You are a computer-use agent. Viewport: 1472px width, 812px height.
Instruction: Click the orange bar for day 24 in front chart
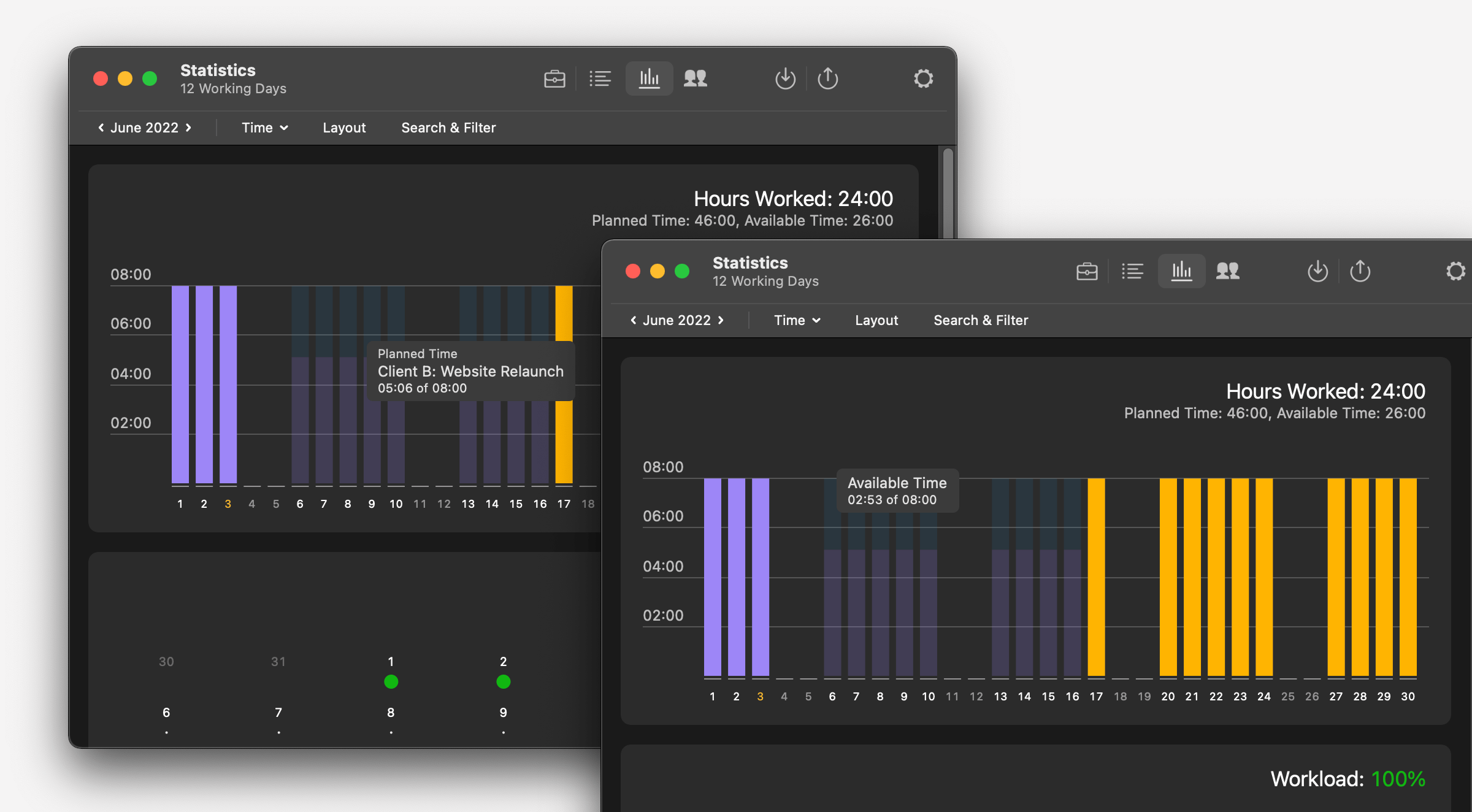(x=1264, y=577)
